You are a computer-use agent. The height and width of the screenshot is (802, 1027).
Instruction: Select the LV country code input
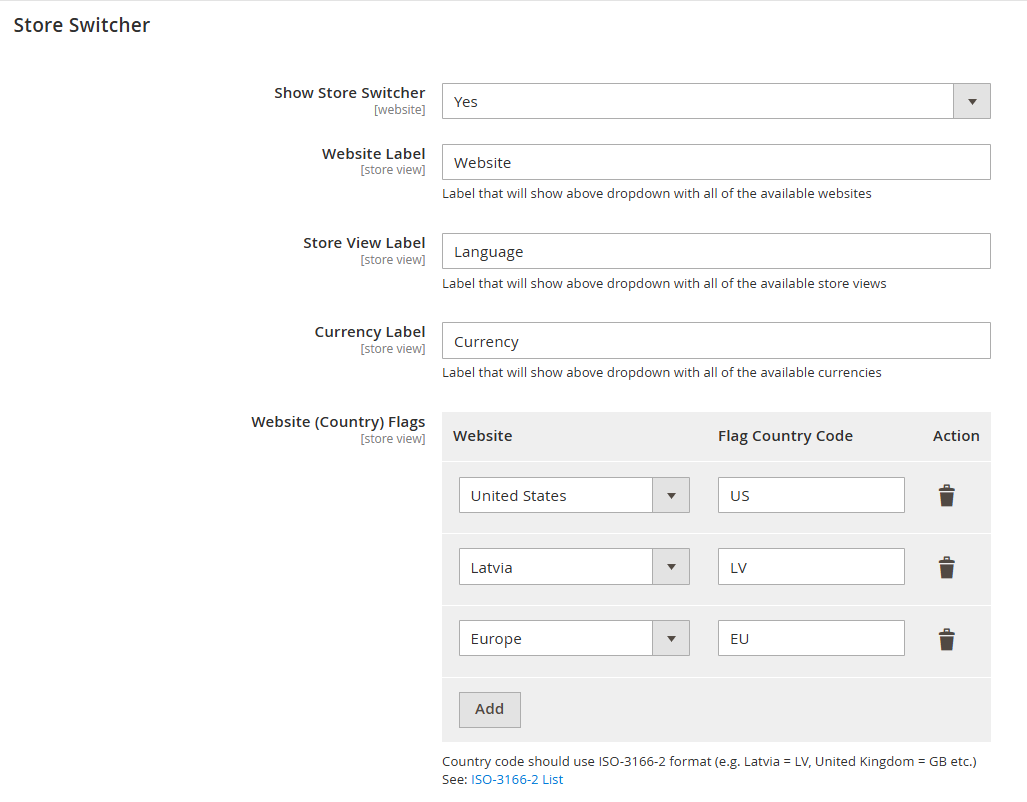click(810, 566)
